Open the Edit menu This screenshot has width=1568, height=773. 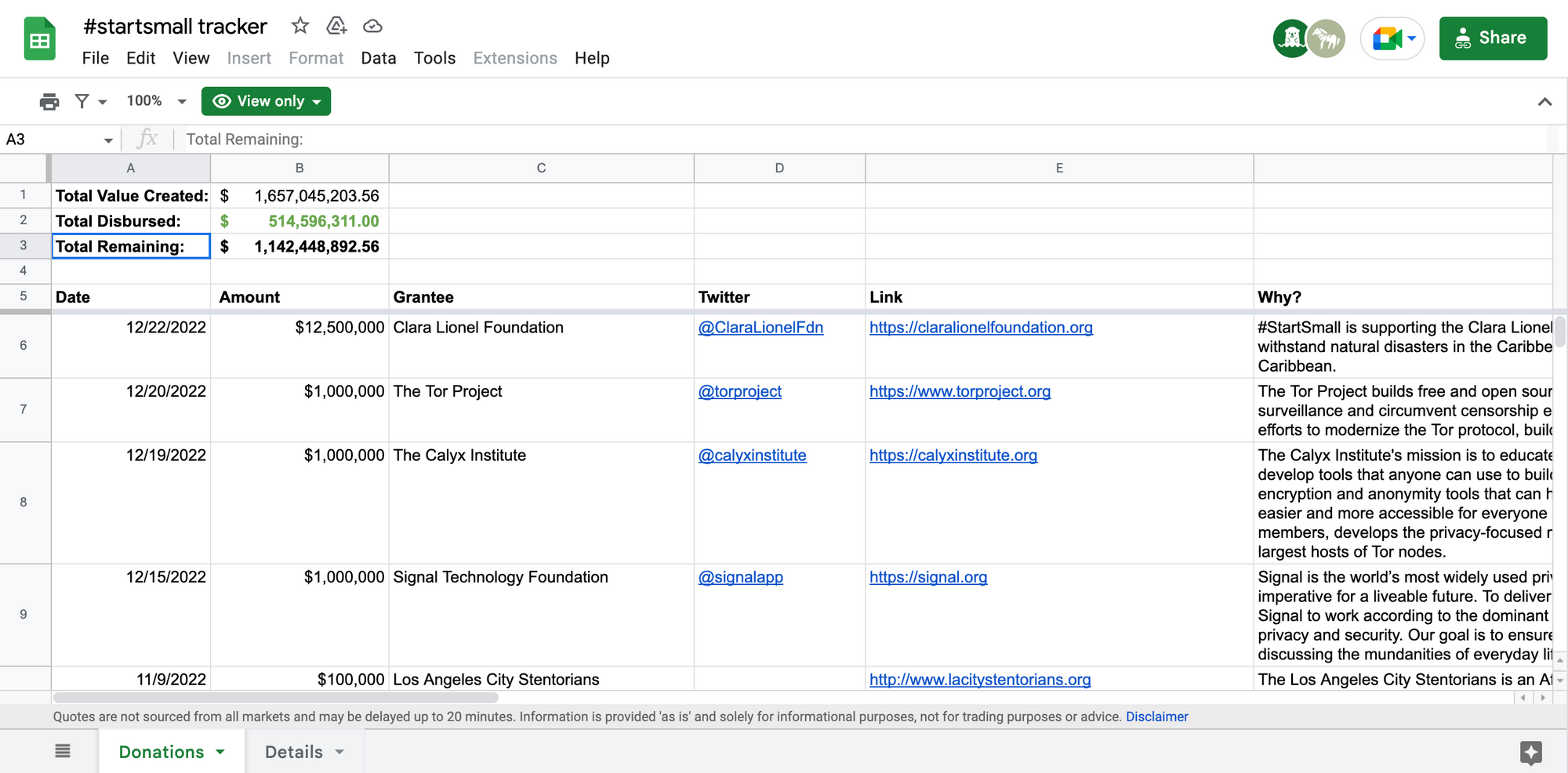[141, 58]
